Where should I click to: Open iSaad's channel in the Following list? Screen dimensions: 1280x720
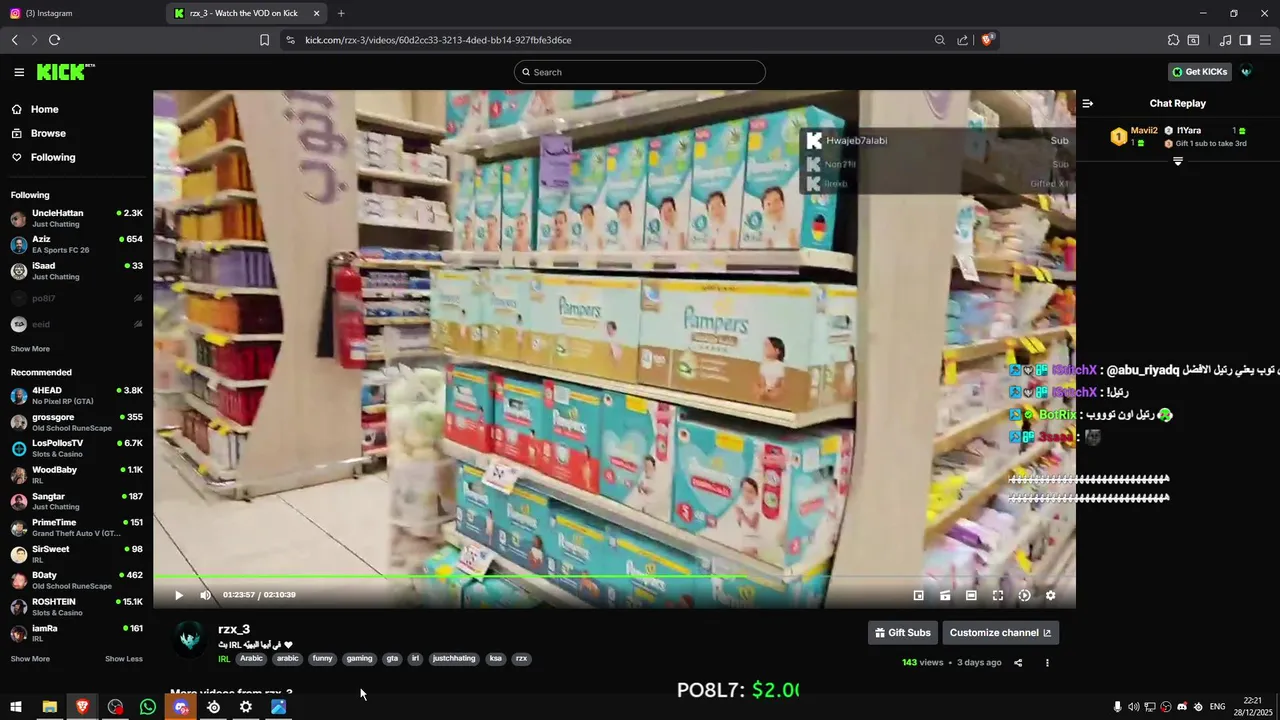[x=76, y=271]
